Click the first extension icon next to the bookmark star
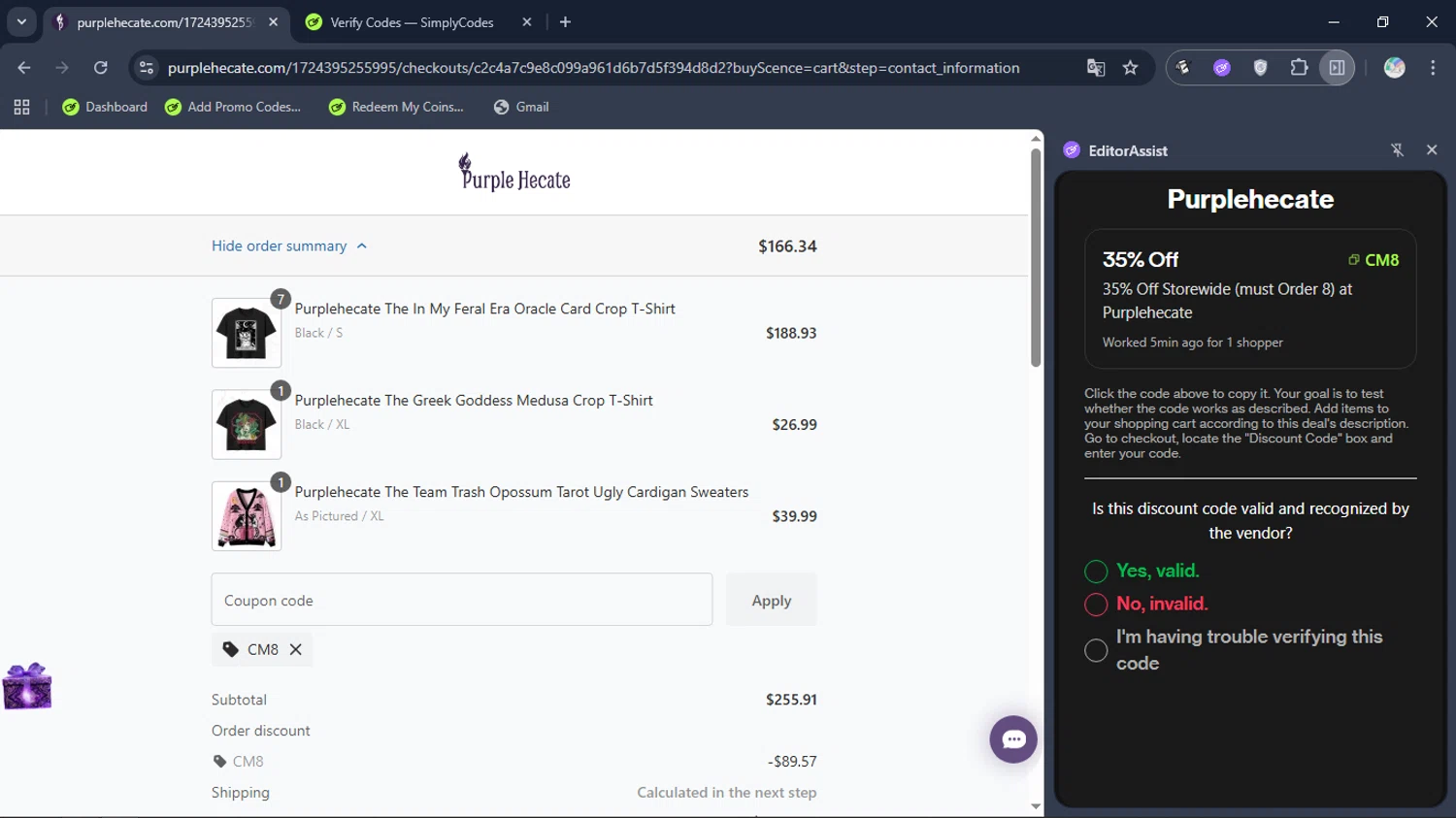1456x818 pixels. coord(1182,68)
